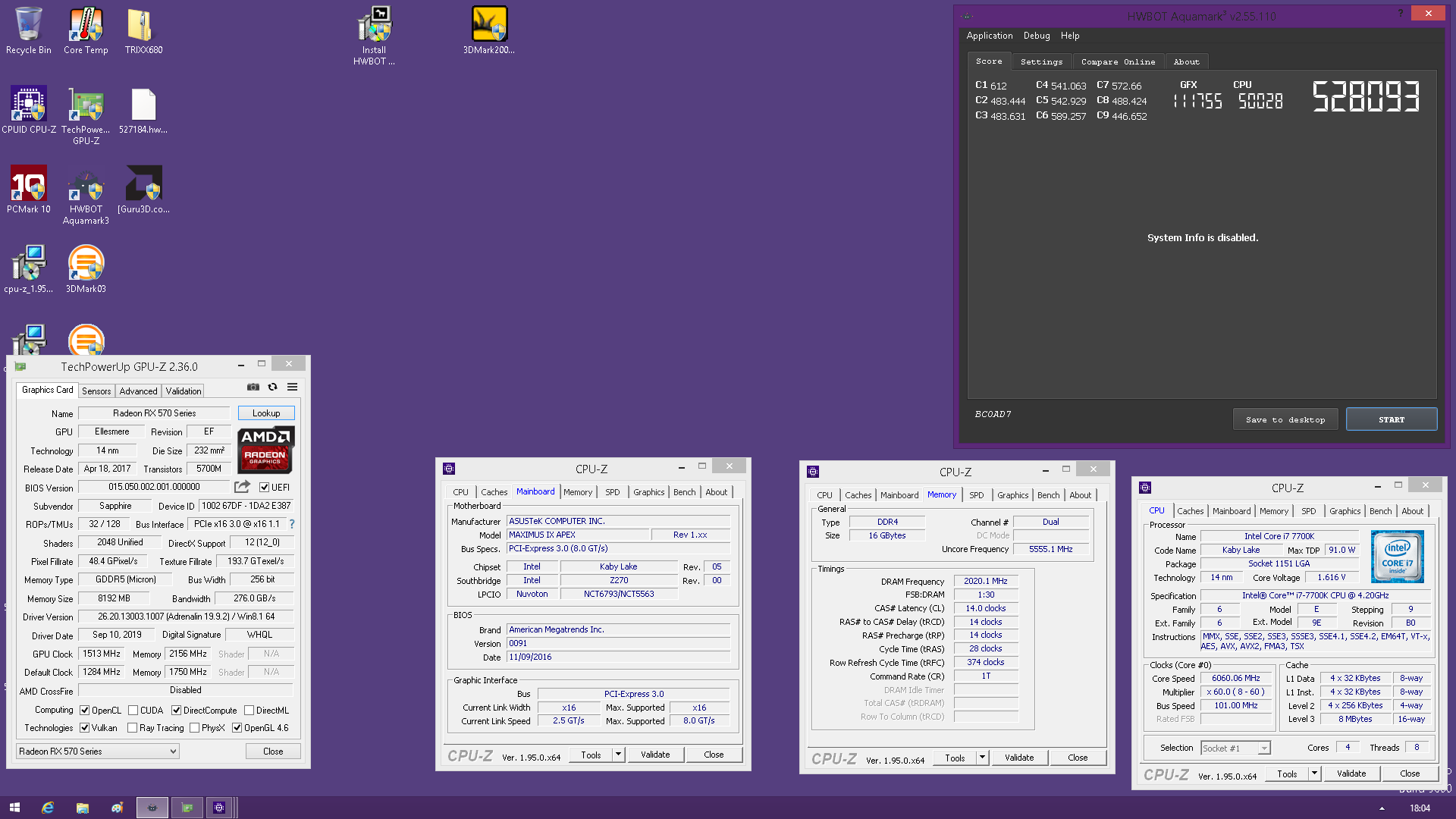The image size is (1456, 819).
Task: Toggle the OpenCL checkbox
Action: (85, 711)
